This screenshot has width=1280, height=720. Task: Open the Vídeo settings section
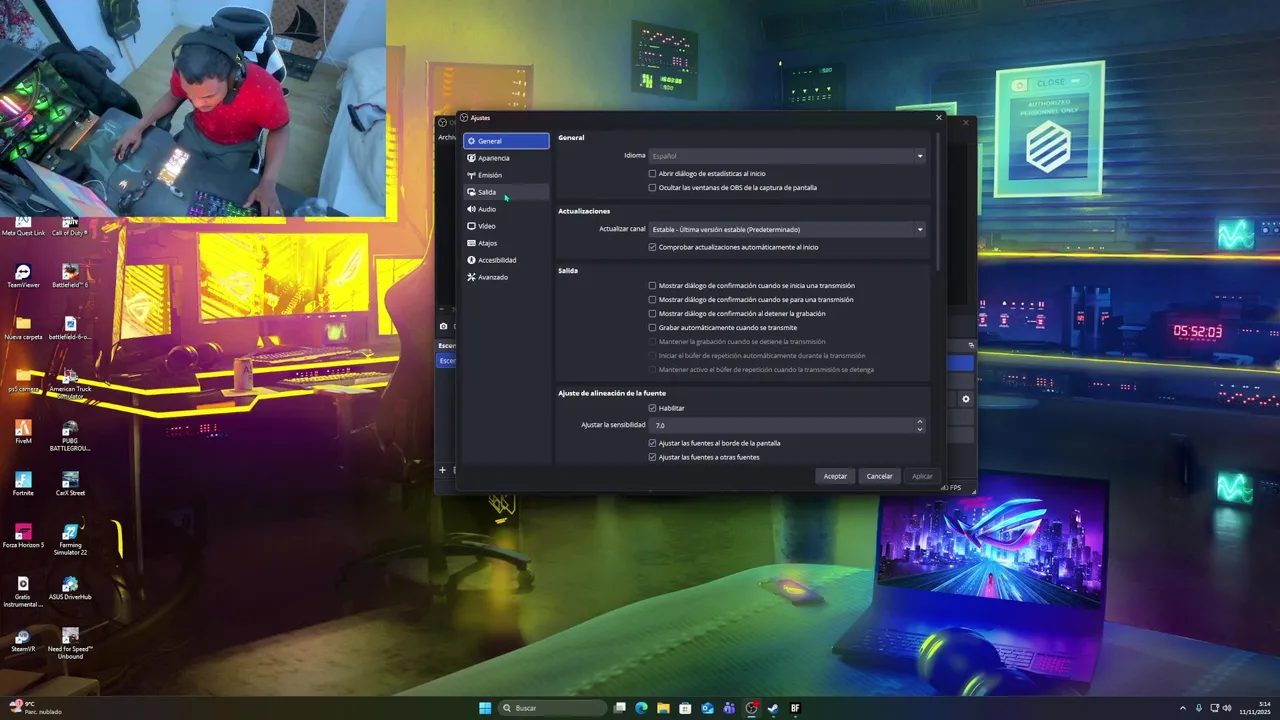[506, 226]
